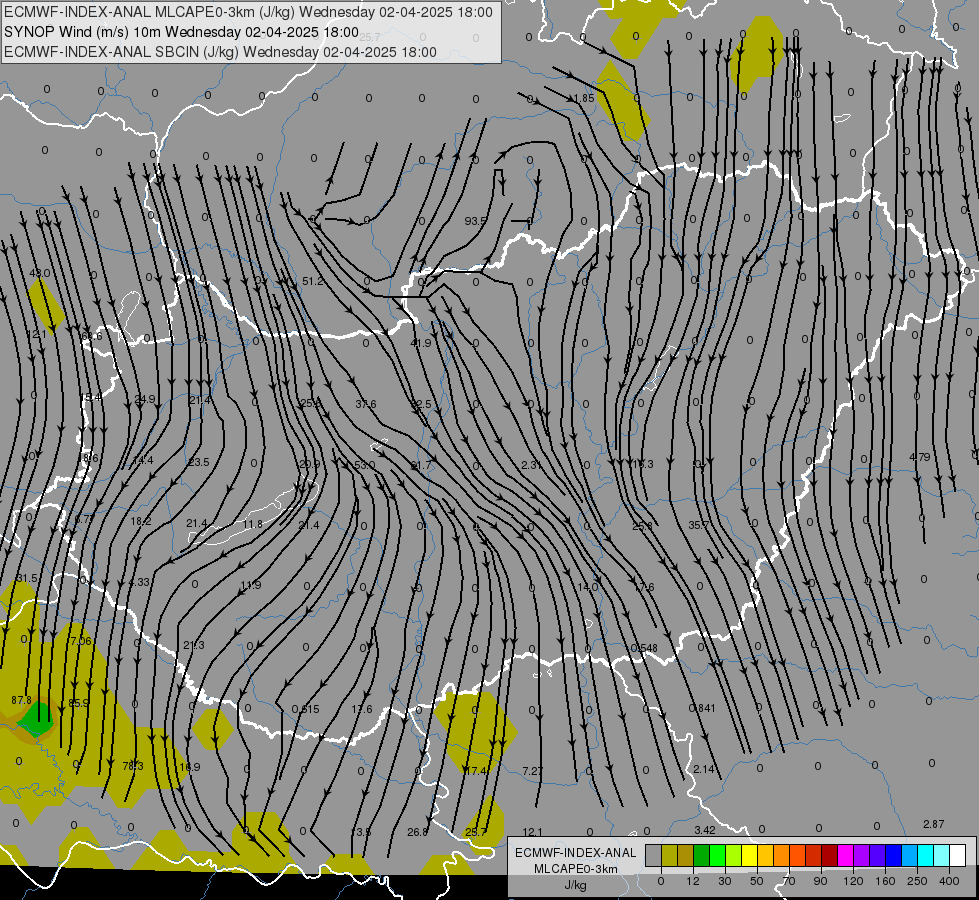Viewport: 979px width, 900px height.
Task: Click the map value 2.14
Action: (x=704, y=769)
